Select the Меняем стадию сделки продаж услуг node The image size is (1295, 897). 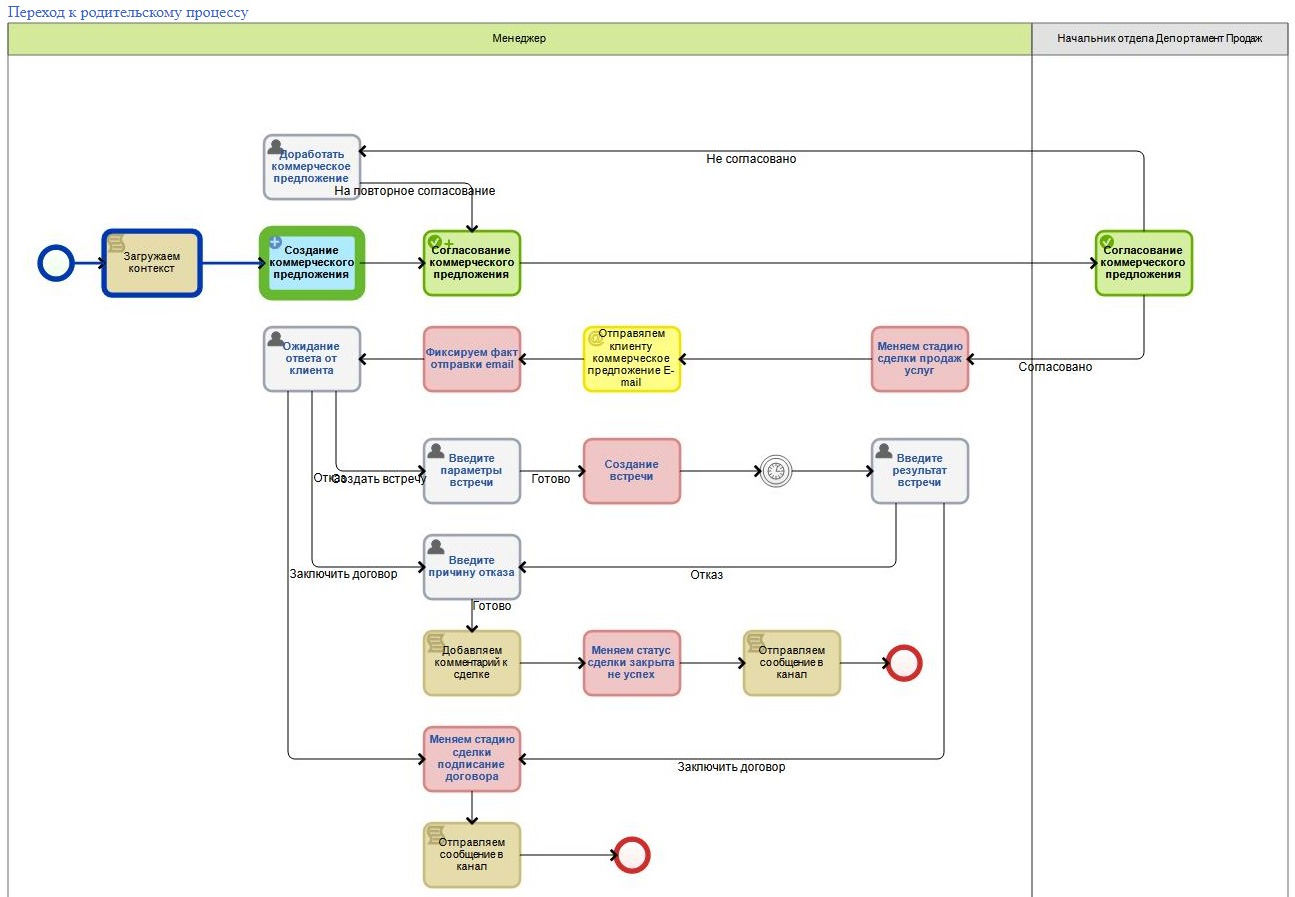(x=919, y=359)
